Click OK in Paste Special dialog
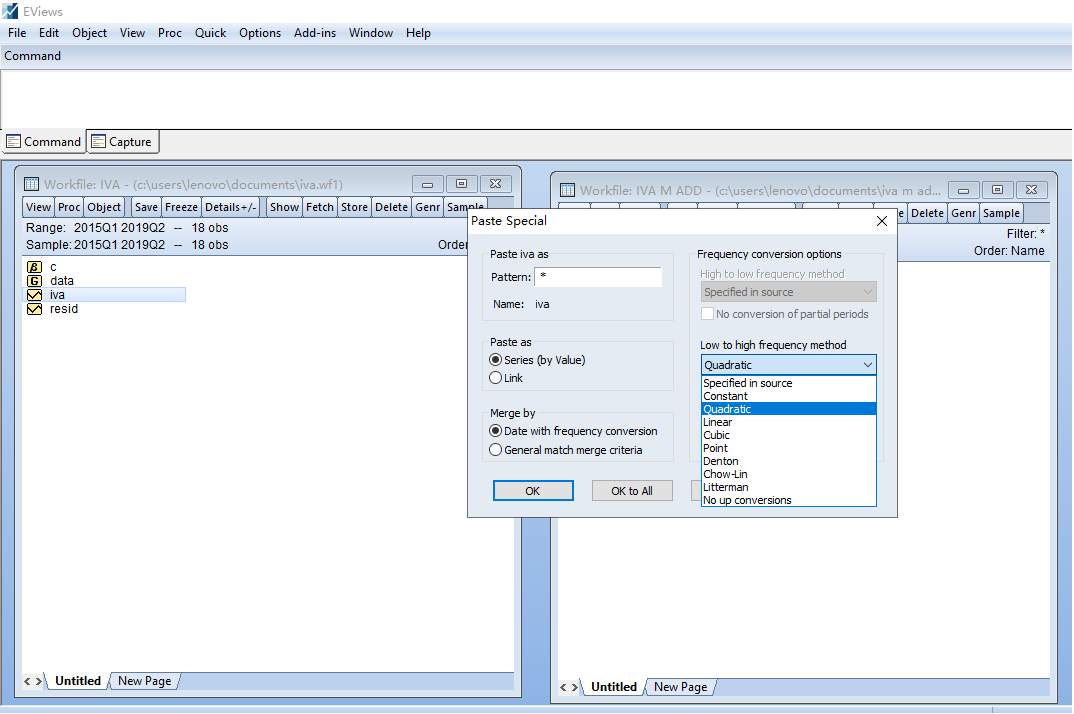 [533, 491]
